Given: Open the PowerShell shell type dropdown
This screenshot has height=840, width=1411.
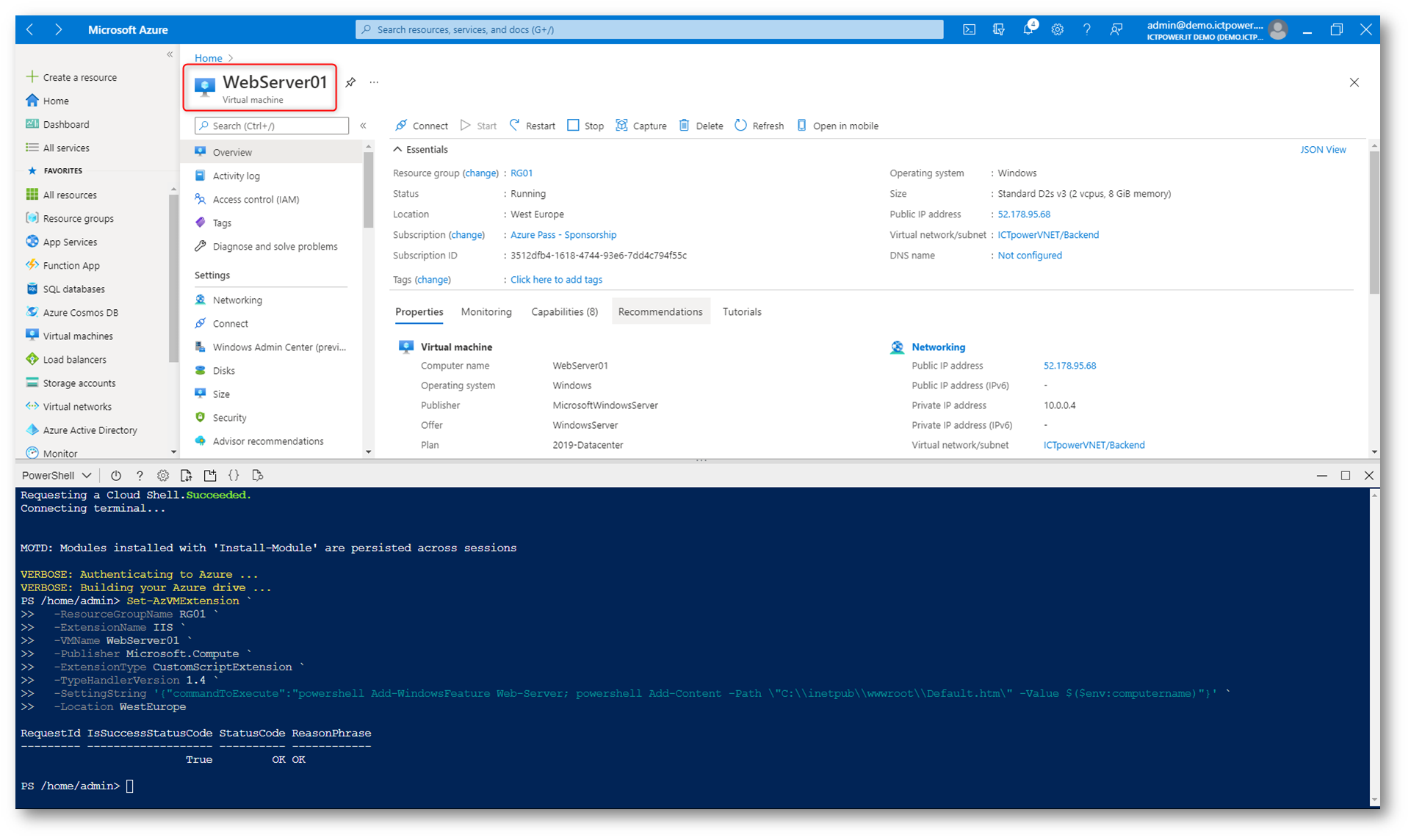Looking at the screenshot, I should [57, 475].
